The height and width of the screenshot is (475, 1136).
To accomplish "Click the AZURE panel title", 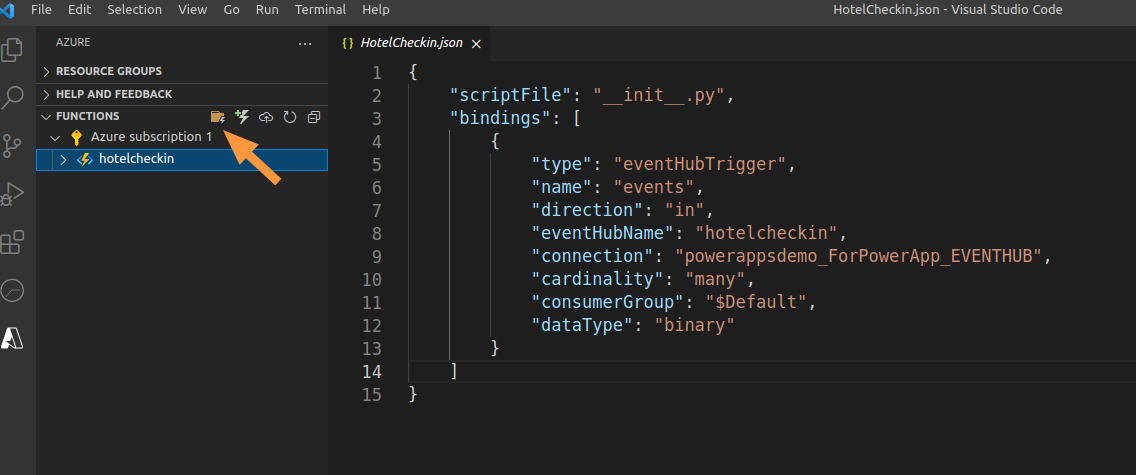I will [73, 43].
